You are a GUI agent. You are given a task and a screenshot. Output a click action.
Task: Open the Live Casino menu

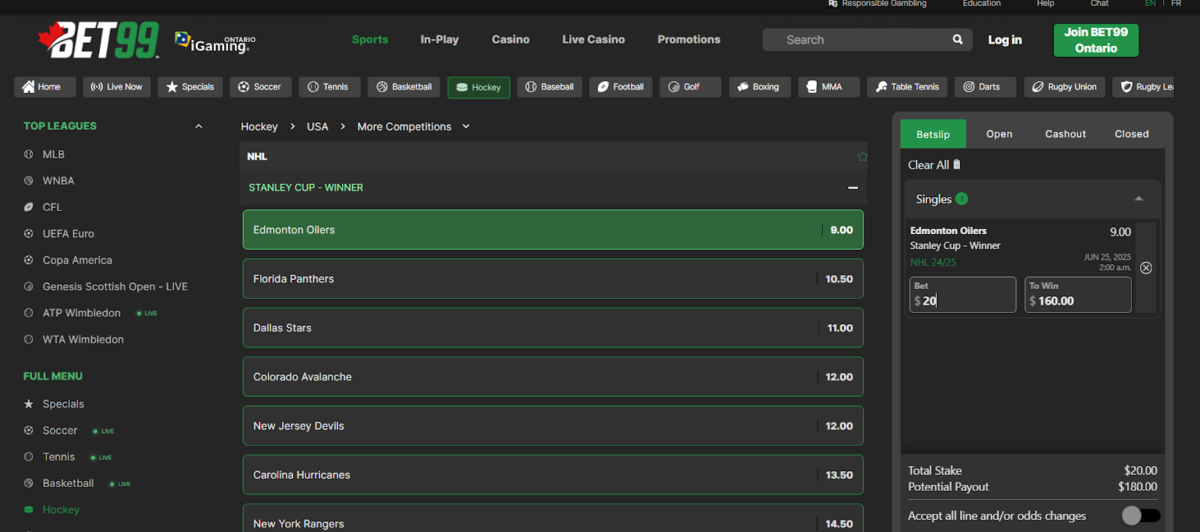pos(593,40)
